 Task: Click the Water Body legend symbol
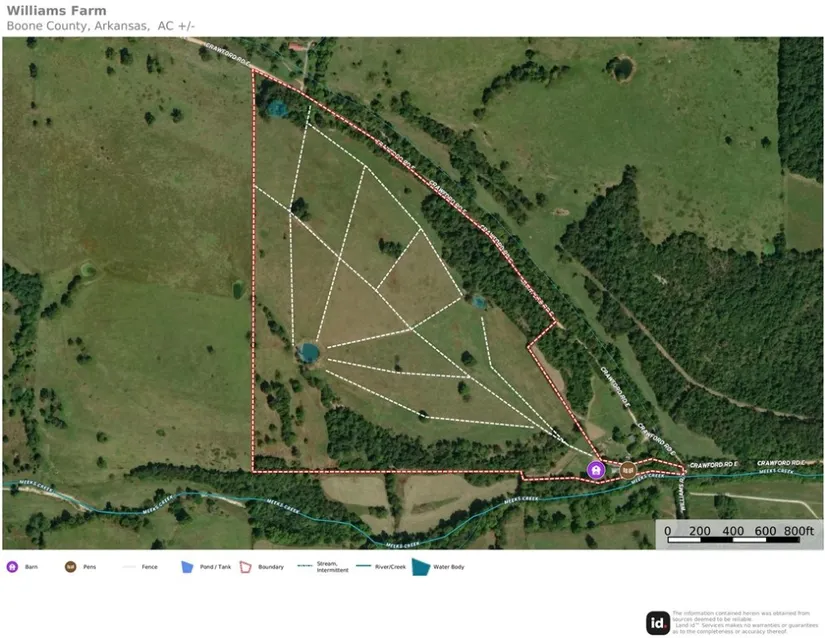coord(420,567)
